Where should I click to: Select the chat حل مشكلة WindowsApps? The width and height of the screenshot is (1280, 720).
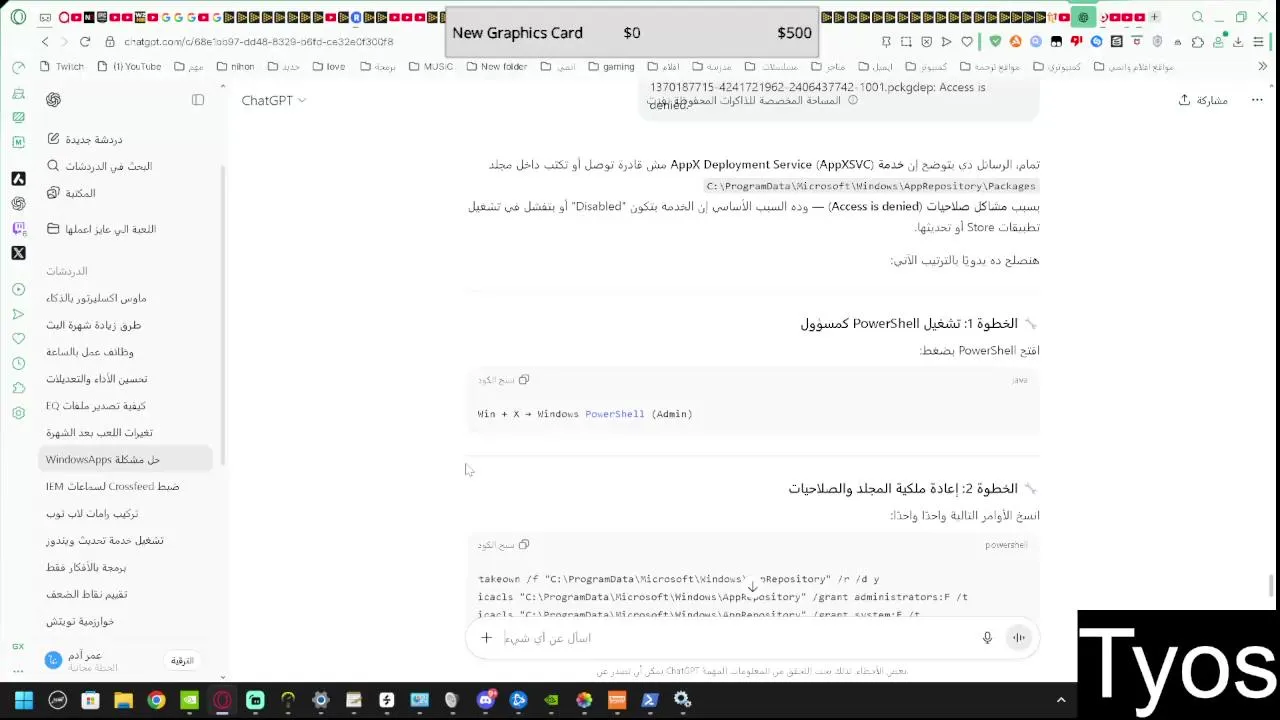(125, 460)
